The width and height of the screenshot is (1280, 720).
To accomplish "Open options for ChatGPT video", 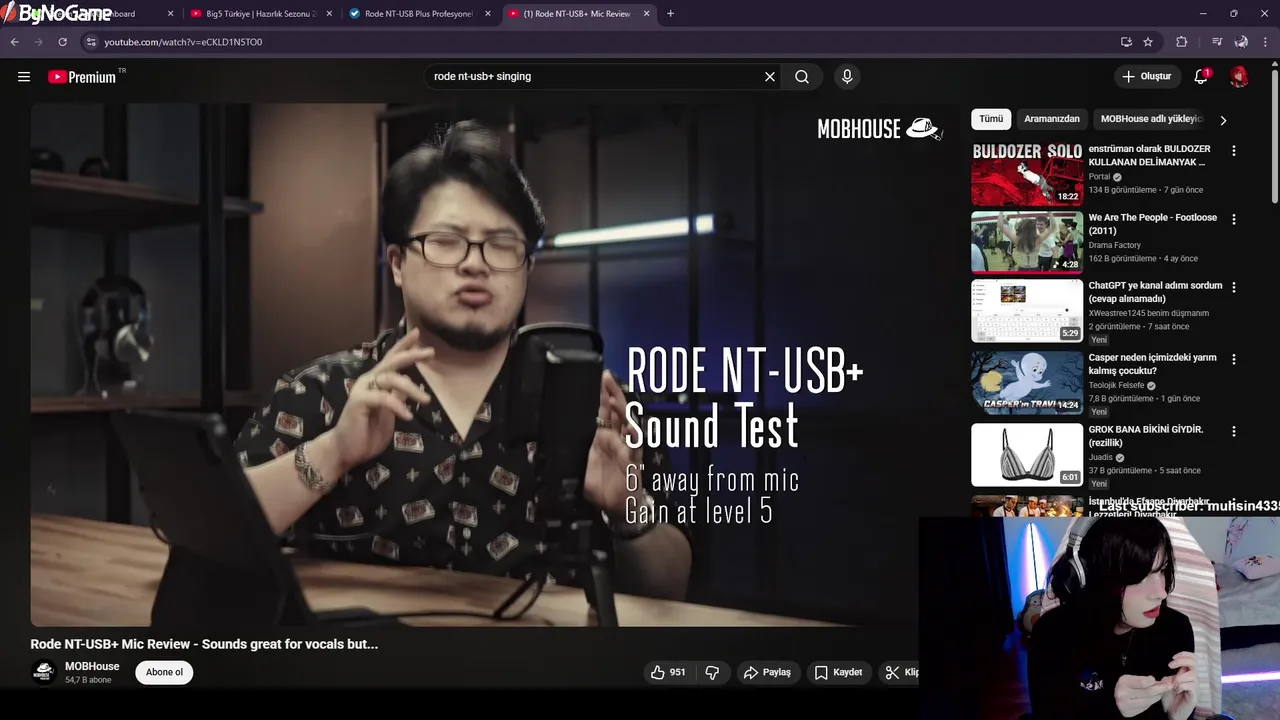I will coord(1234,287).
